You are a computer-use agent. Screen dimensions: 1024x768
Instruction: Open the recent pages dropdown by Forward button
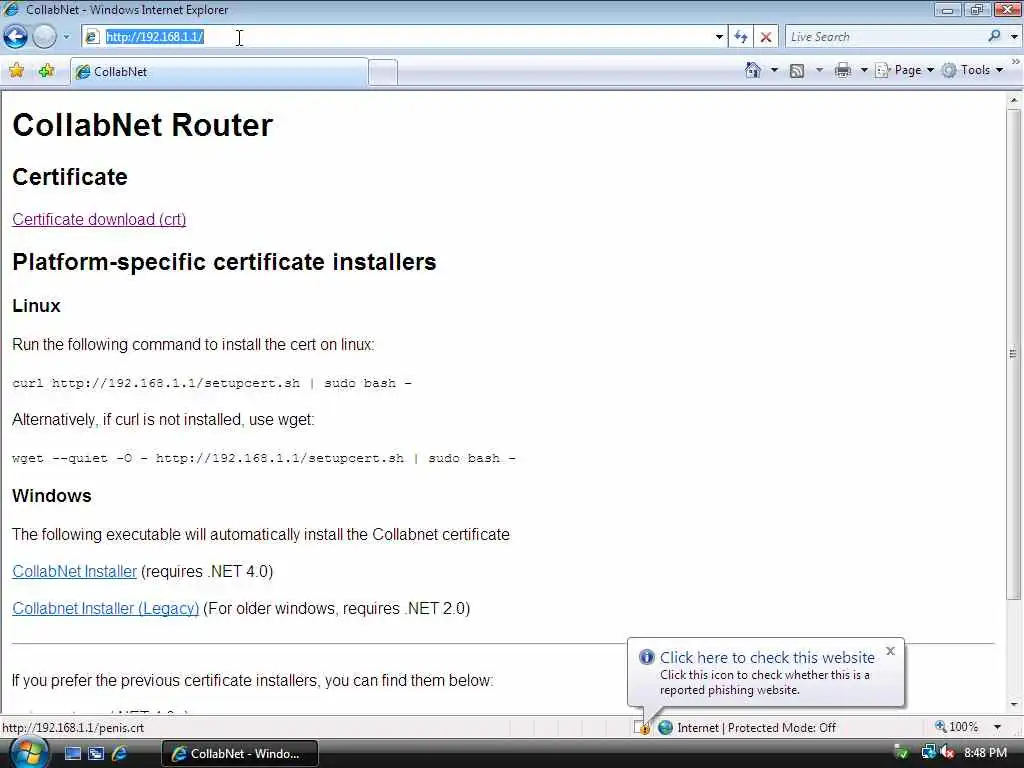pyautogui.click(x=66, y=37)
